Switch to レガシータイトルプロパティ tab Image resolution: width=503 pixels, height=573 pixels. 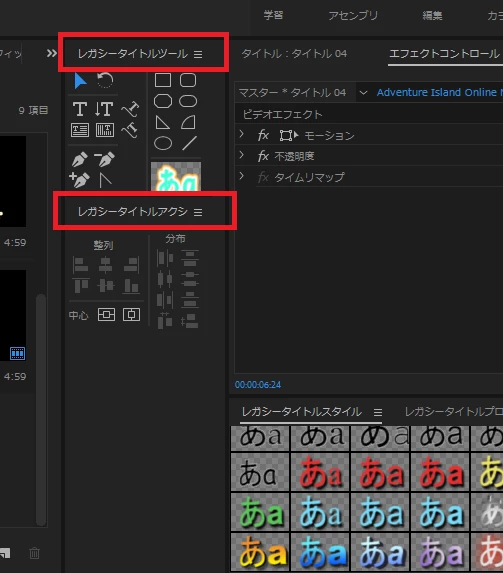[x=454, y=412]
